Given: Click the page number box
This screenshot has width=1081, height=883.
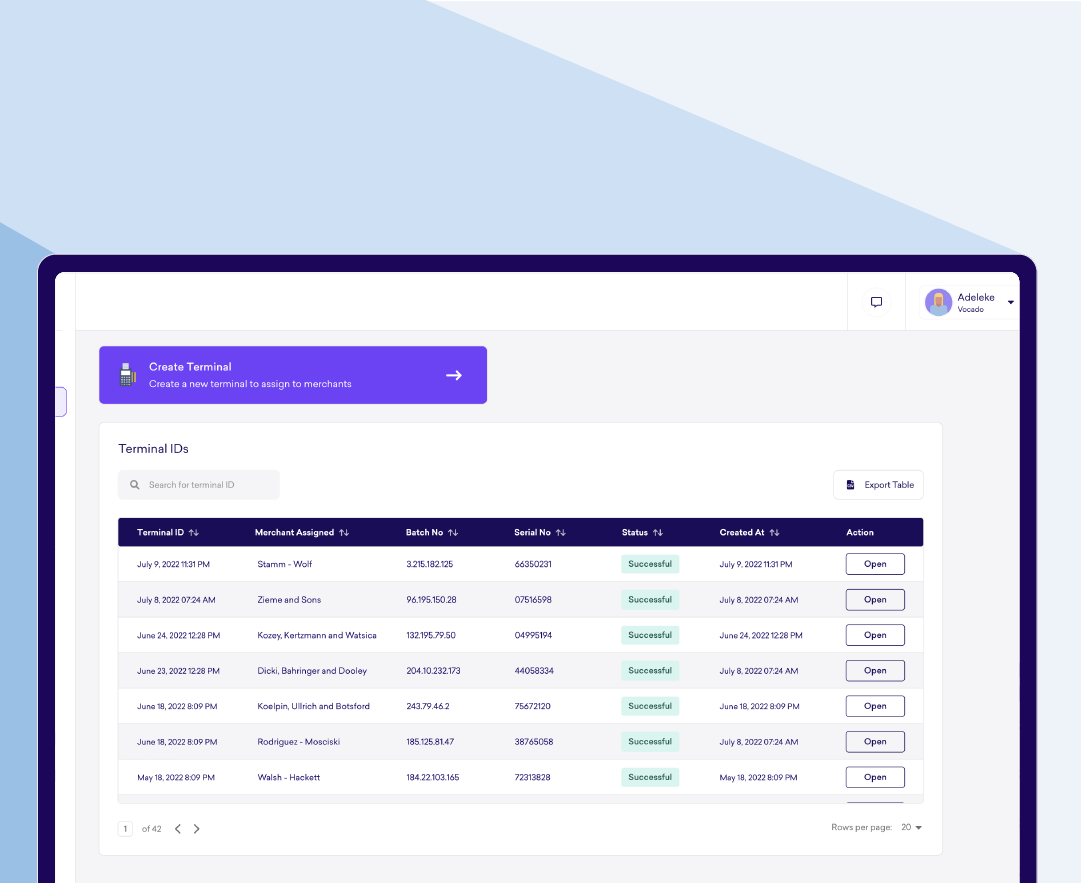Looking at the screenshot, I should click(125, 829).
